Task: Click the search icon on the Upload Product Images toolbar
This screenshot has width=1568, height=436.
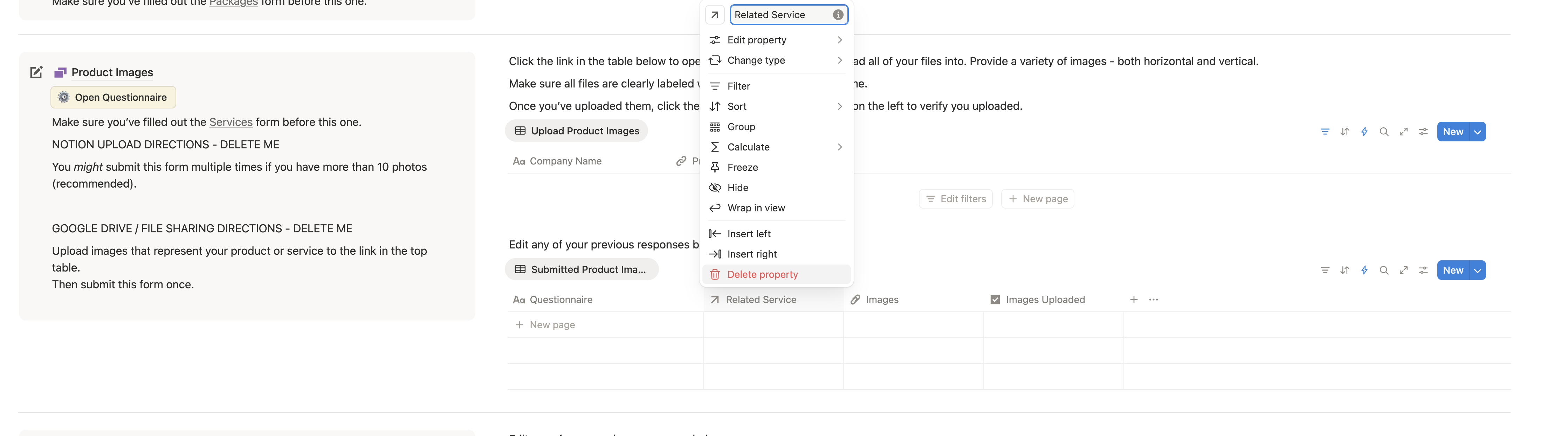Action: (1384, 132)
